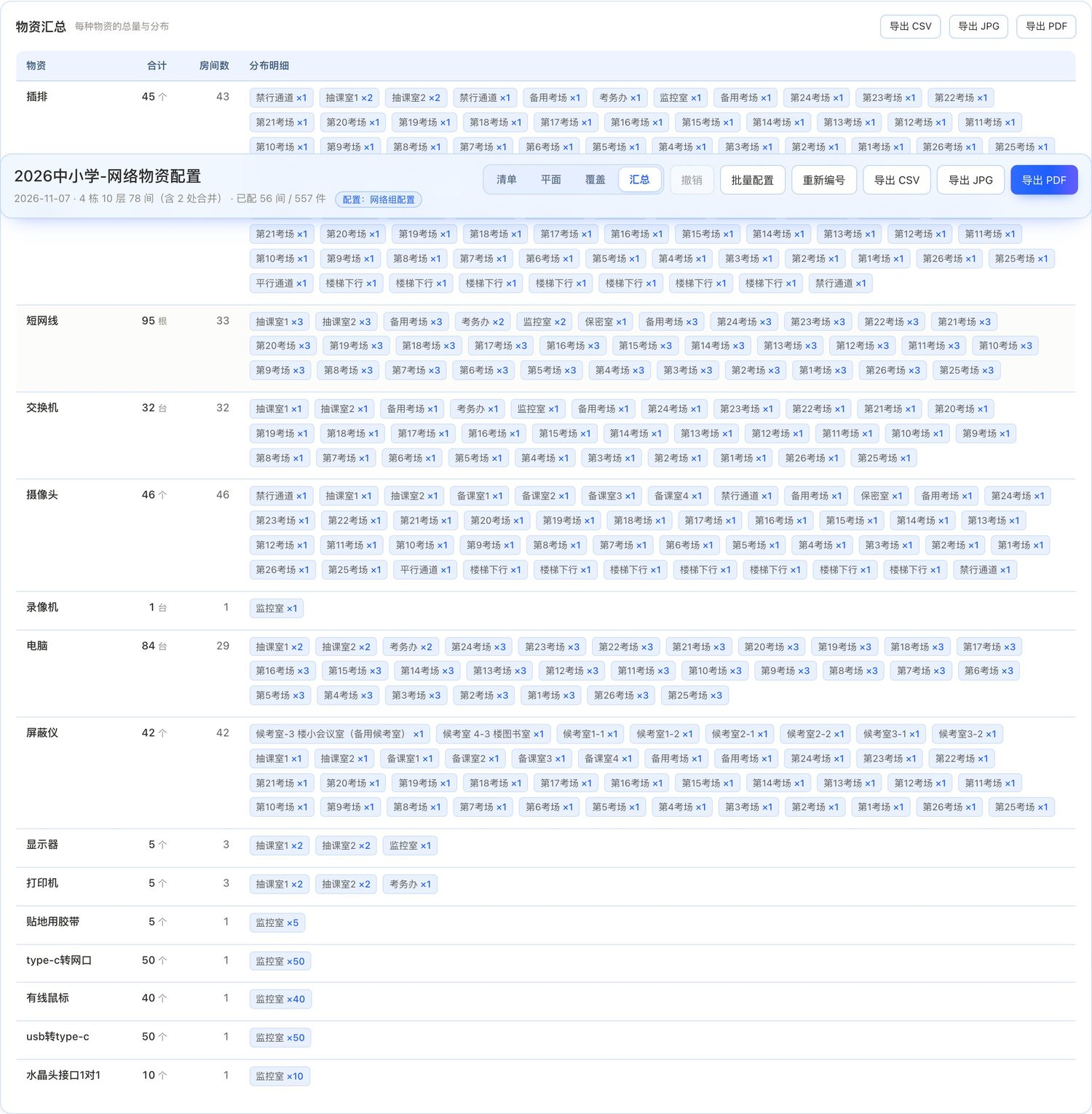Click the 合计 column header
This screenshot has height=1114, width=1092.
pos(157,66)
